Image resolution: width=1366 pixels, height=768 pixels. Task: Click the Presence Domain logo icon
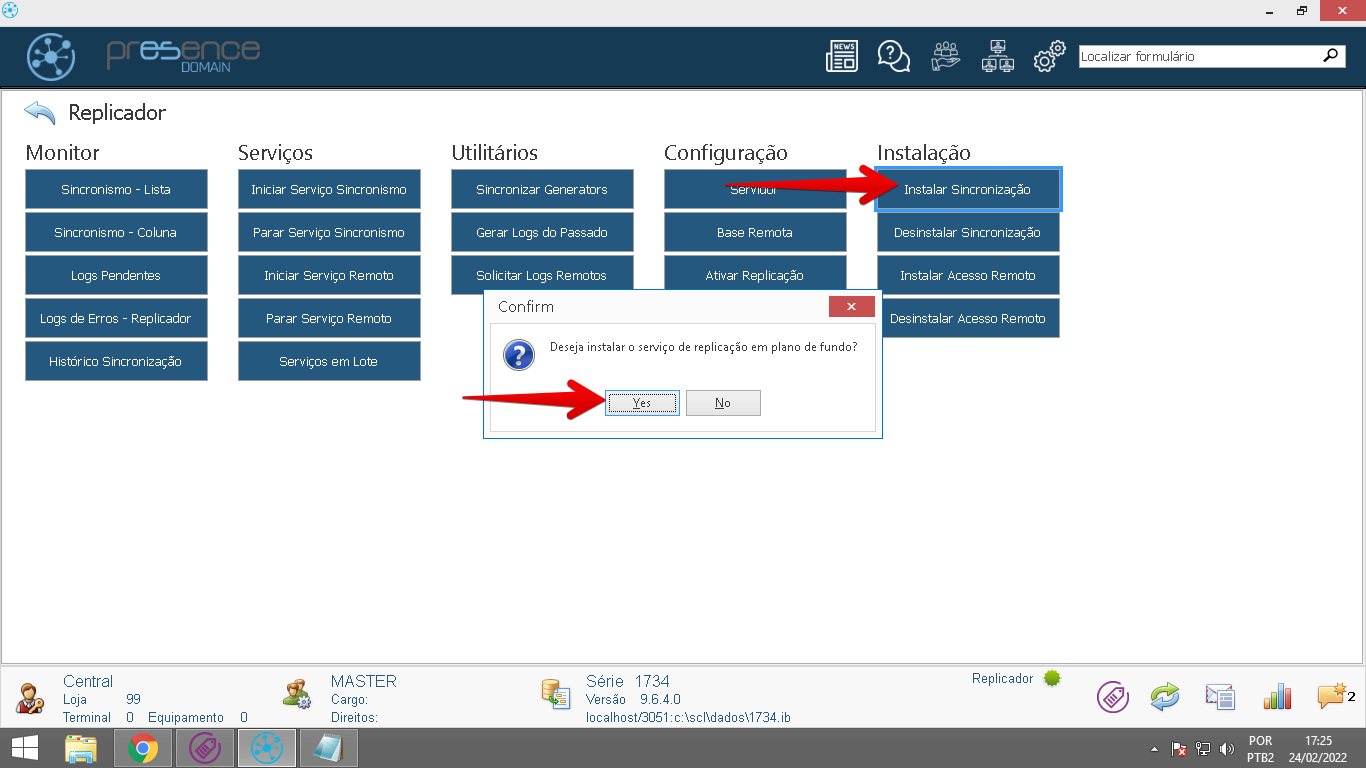pos(51,57)
